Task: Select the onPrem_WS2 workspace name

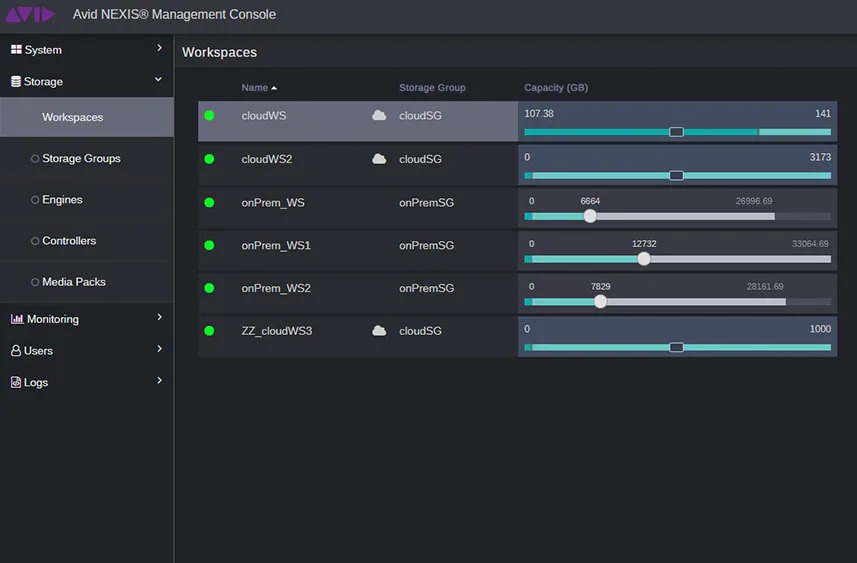Action: pyautogui.click(x=276, y=288)
